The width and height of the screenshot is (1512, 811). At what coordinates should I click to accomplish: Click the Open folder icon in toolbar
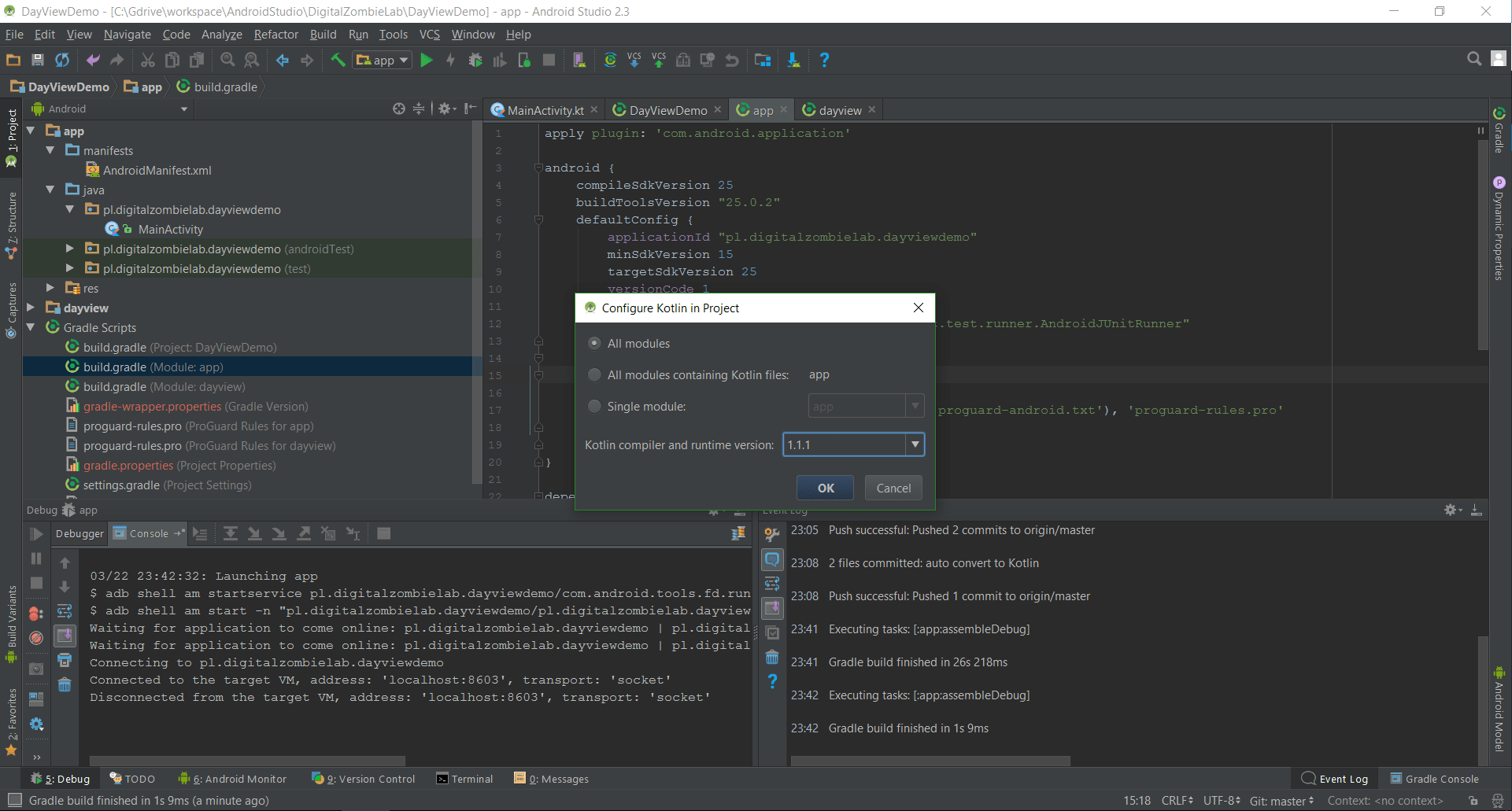click(x=13, y=60)
